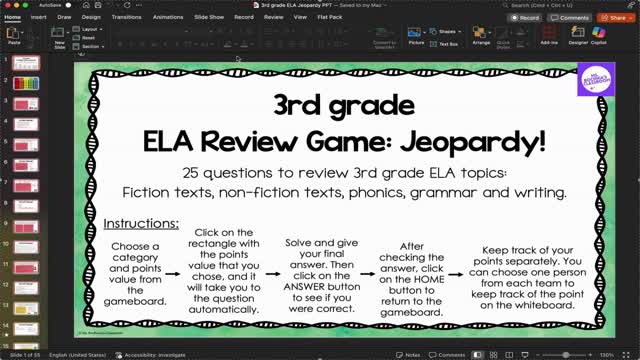
Task: Open the Transitions tab
Action: tap(127, 17)
